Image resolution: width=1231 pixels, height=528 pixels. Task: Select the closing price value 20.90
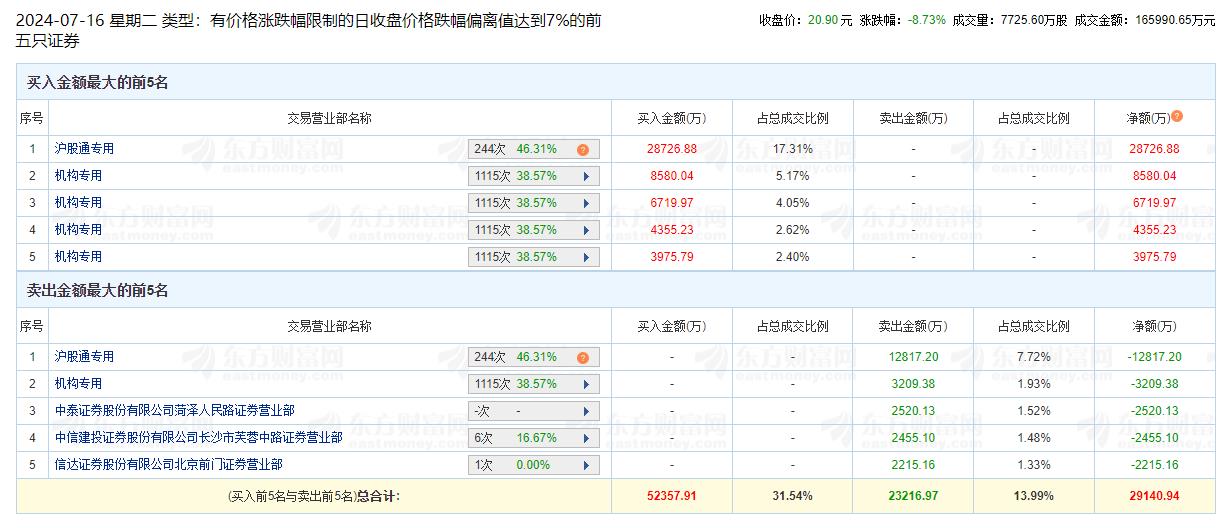tap(823, 20)
